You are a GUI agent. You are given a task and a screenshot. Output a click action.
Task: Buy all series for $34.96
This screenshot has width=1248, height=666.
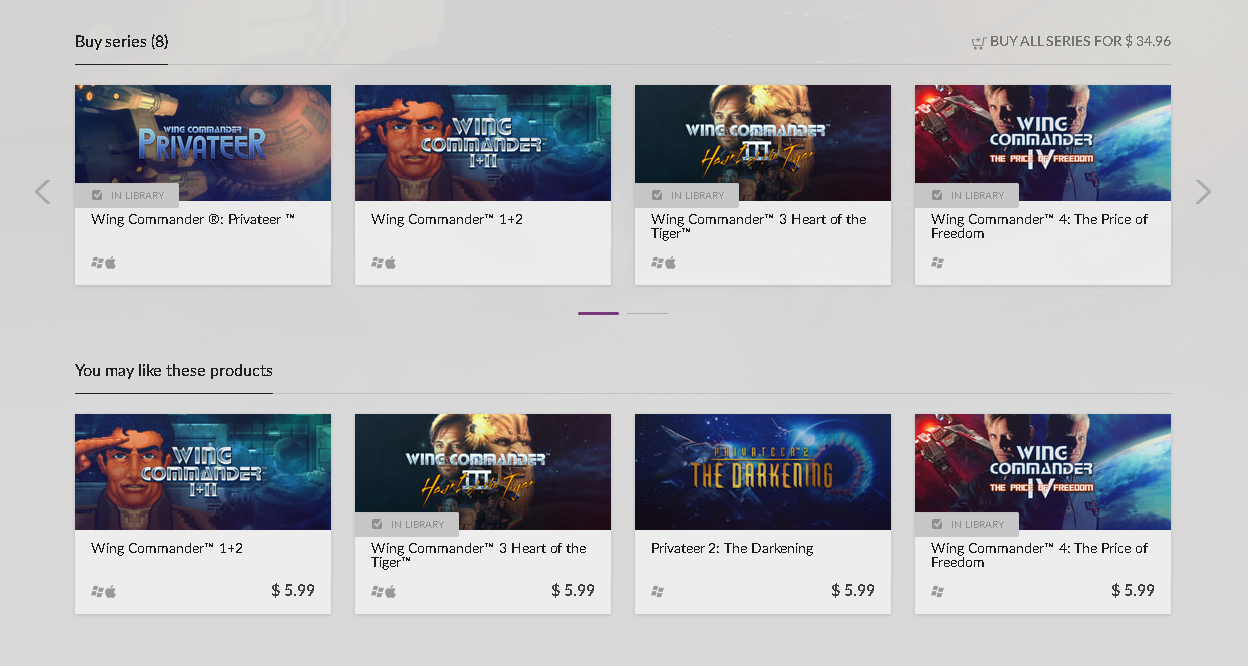1079,42
